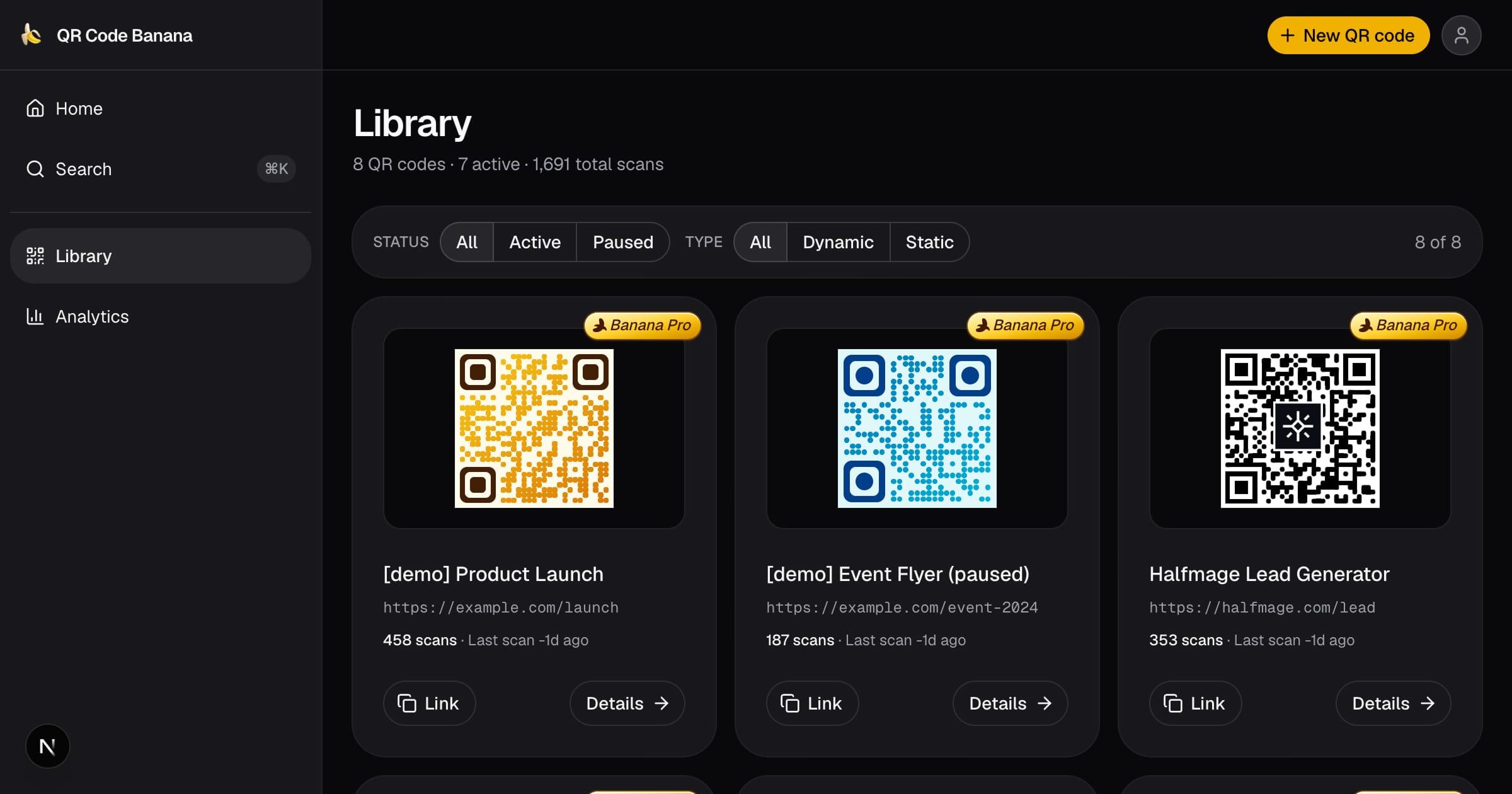Image resolution: width=1512 pixels, height=794 pixels.
Task: Open Details for Halfmage Lead Generator
Action: pos(1393,703)
